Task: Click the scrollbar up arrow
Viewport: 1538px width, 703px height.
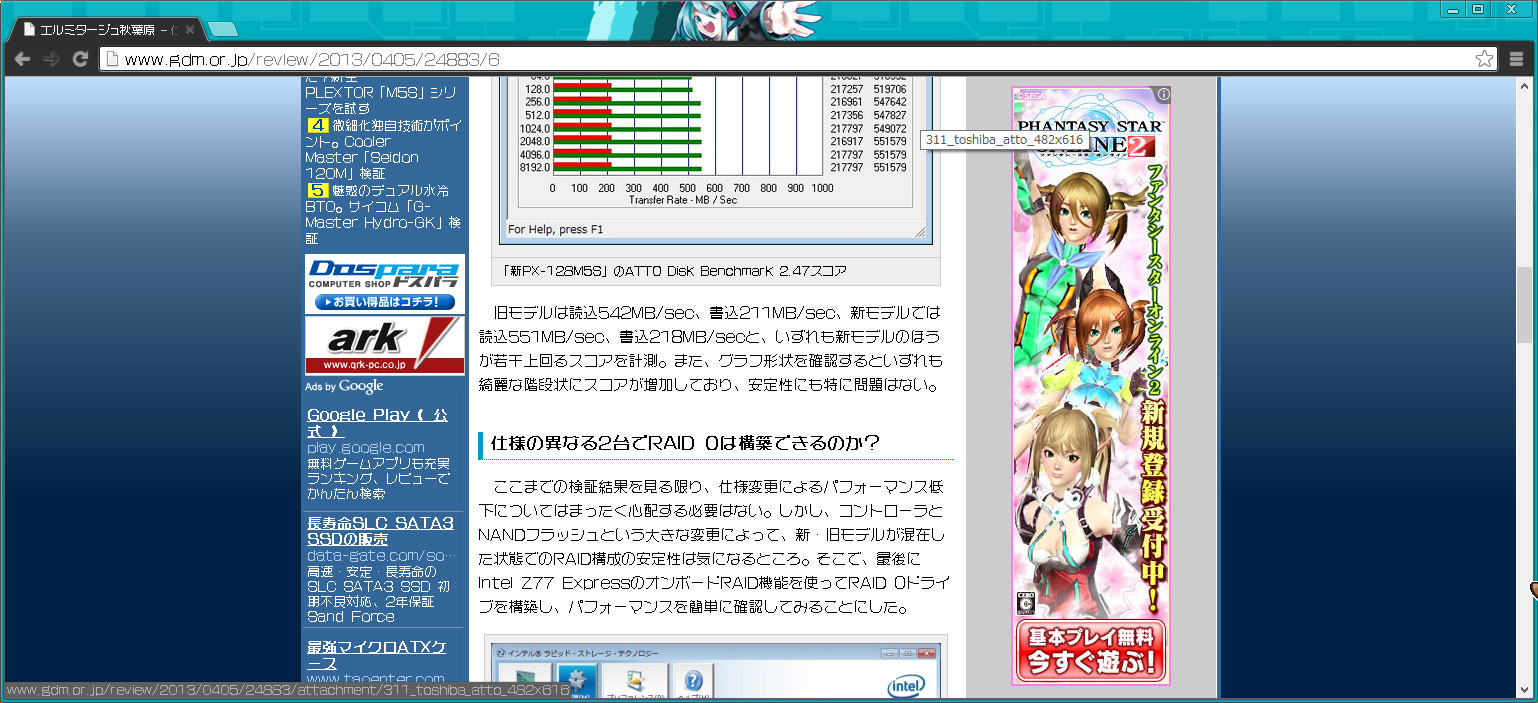Action: click(x=1524, y=84)
